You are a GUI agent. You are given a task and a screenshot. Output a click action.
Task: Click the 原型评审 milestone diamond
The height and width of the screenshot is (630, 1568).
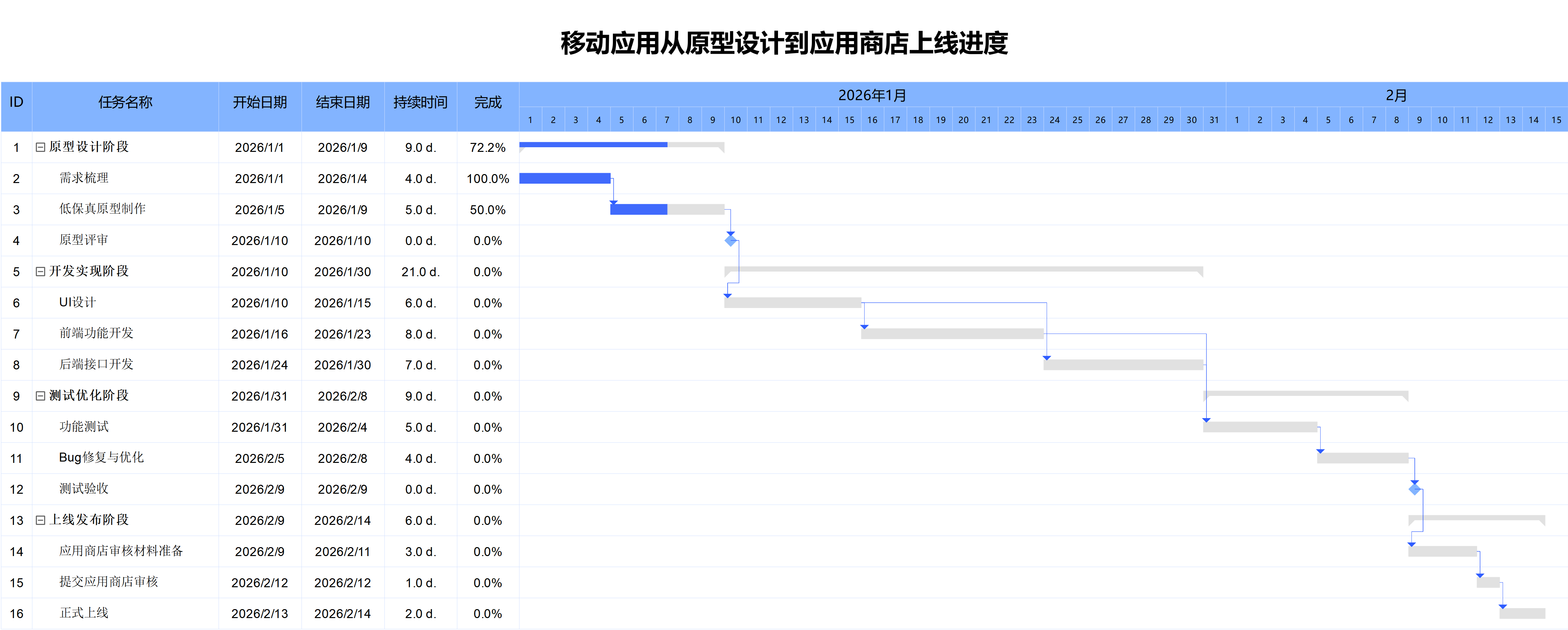click(730, 240)
